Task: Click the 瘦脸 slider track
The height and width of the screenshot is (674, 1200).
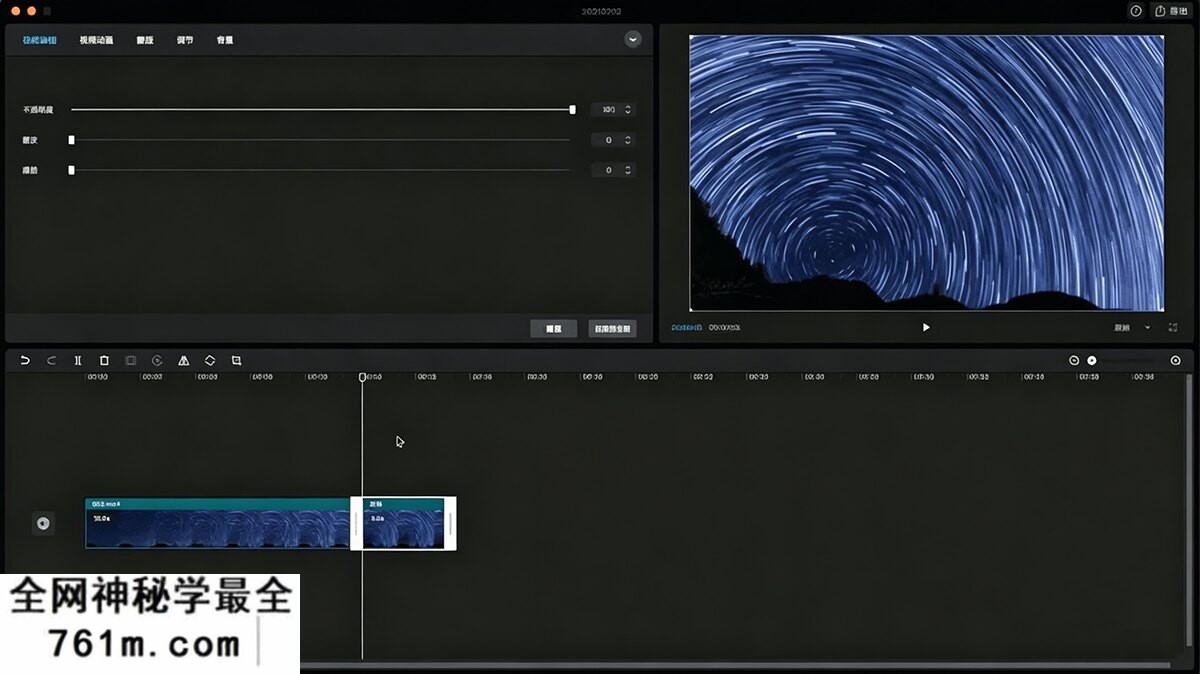Action: (320, 170)
